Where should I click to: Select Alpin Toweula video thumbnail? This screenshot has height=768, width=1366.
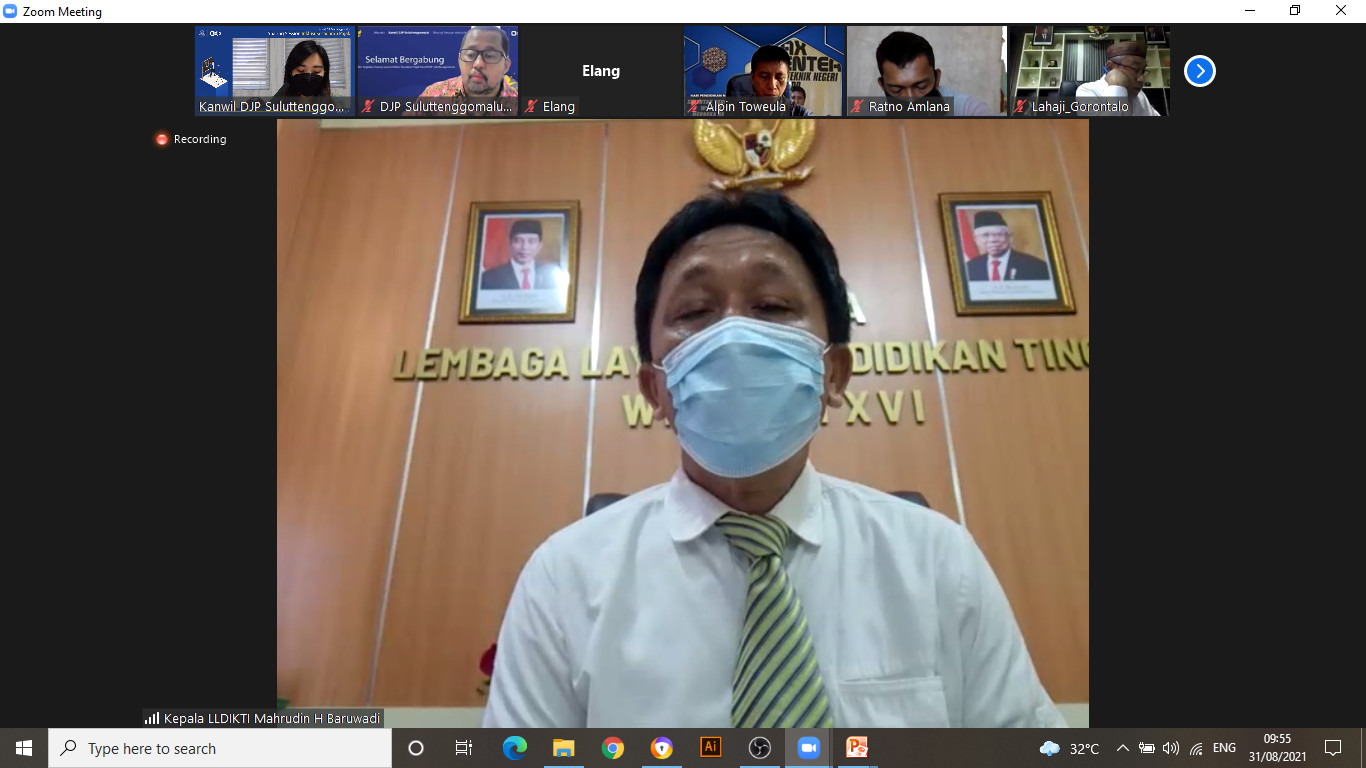pos(763,71)
